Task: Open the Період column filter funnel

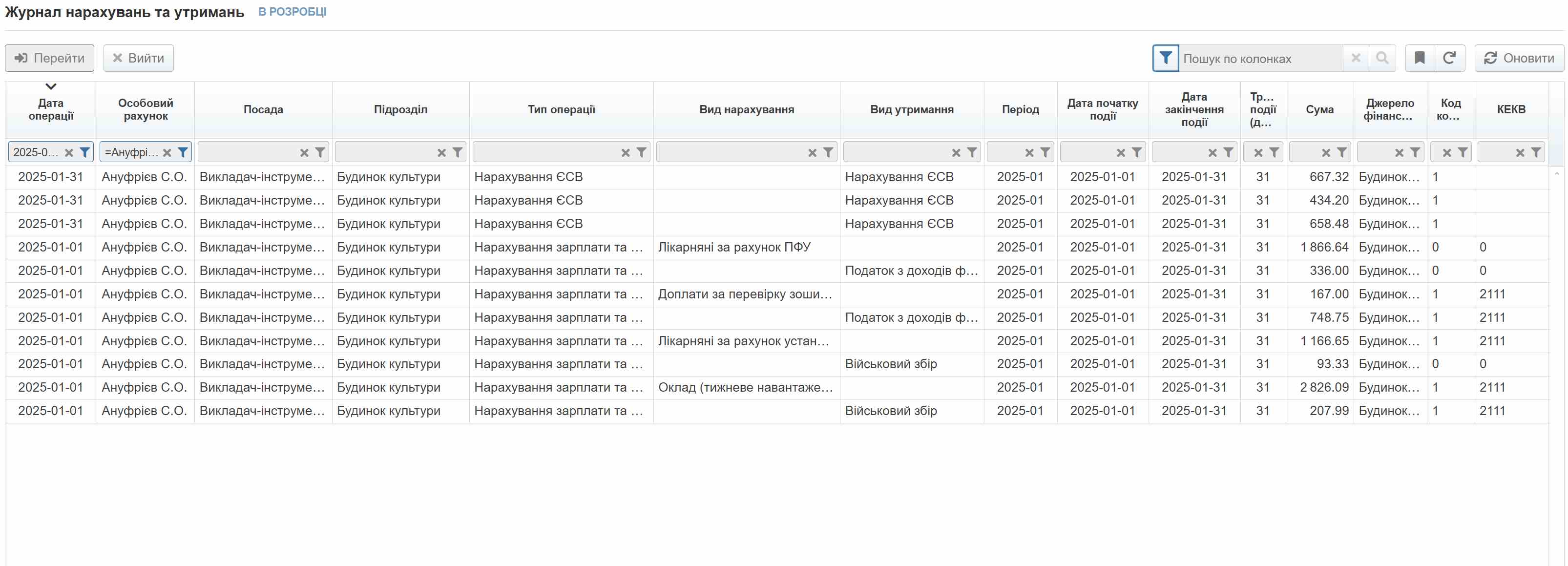Action: pos(1045,152)
